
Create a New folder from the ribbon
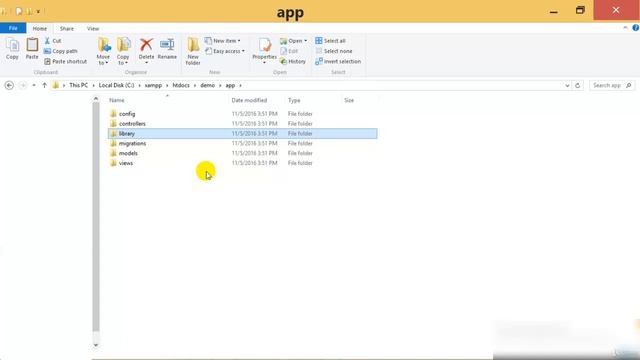(193, 51)
